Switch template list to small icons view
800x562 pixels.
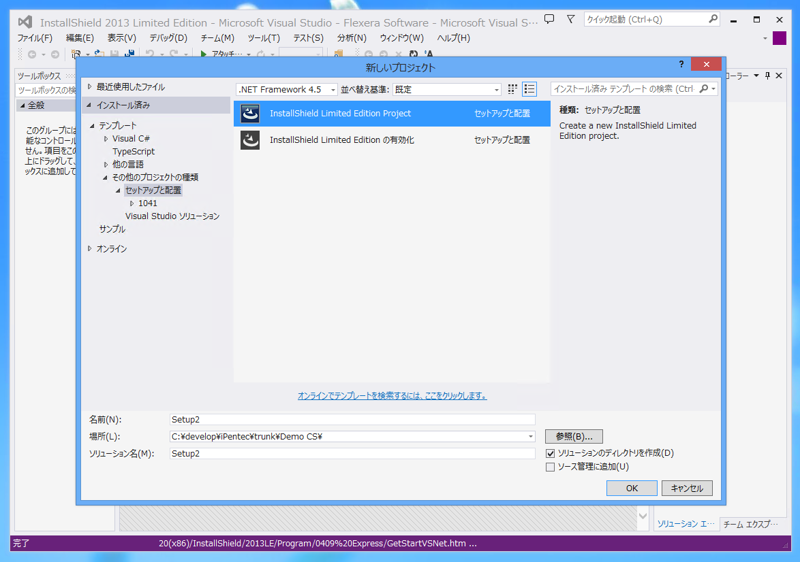512,89
